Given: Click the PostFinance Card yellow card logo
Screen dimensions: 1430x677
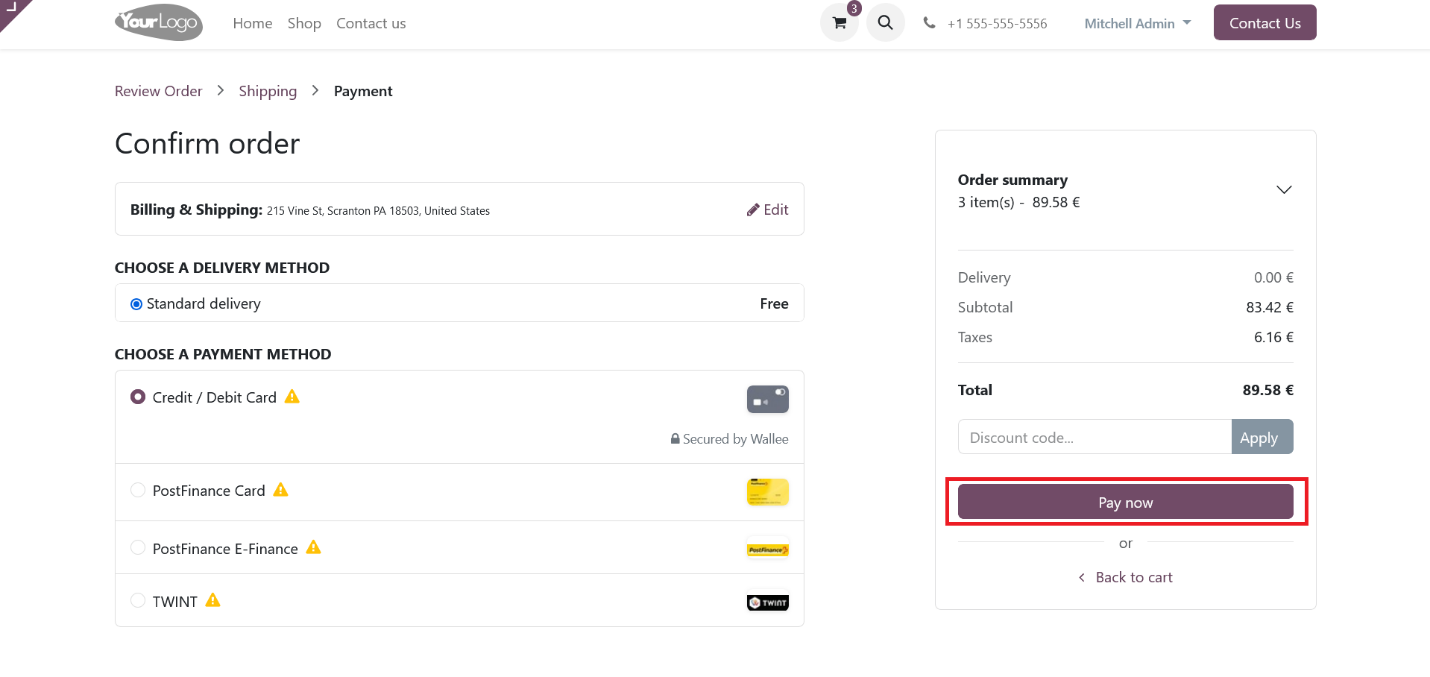Looking at the screenshot, I should click(767, 492).
